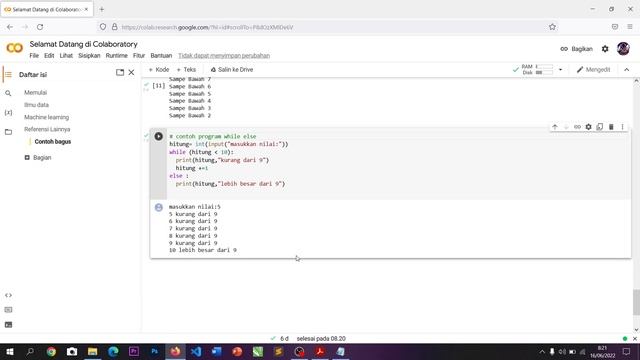640x360 pixels.
Task: Open command palette sidebar icon
Action: (8, 310)
